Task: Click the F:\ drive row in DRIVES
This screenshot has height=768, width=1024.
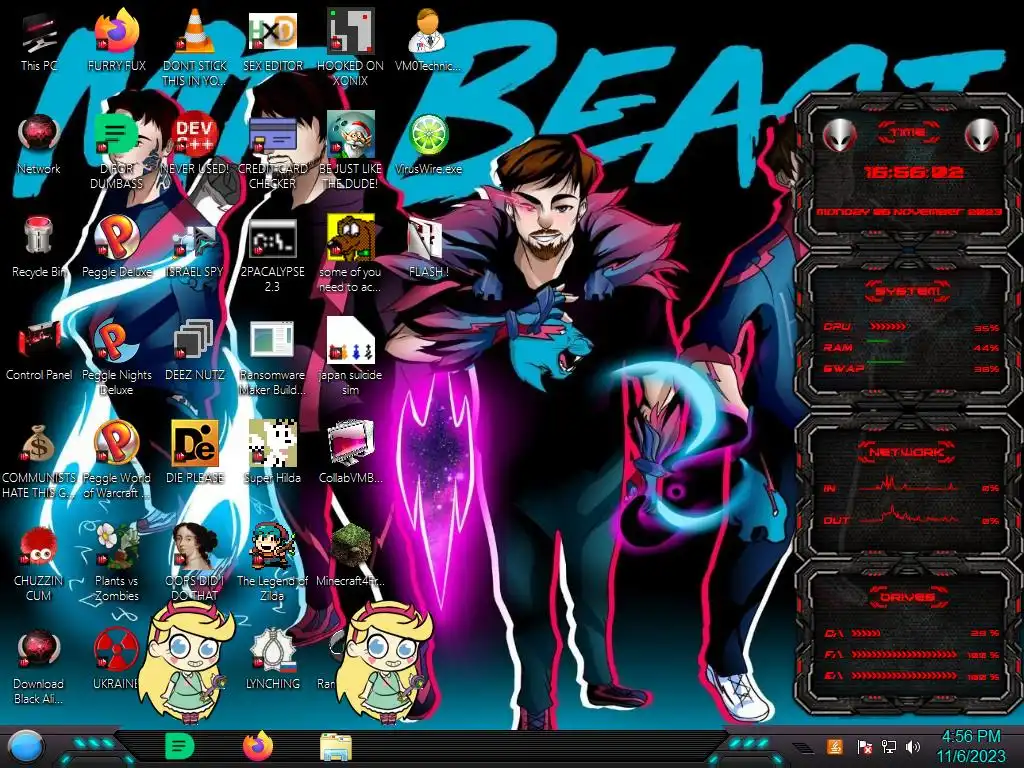Action: [912, 654]
